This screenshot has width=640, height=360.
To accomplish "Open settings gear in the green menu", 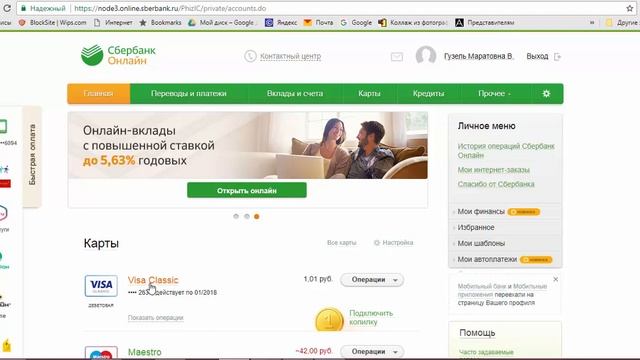I will pos(546,93).
